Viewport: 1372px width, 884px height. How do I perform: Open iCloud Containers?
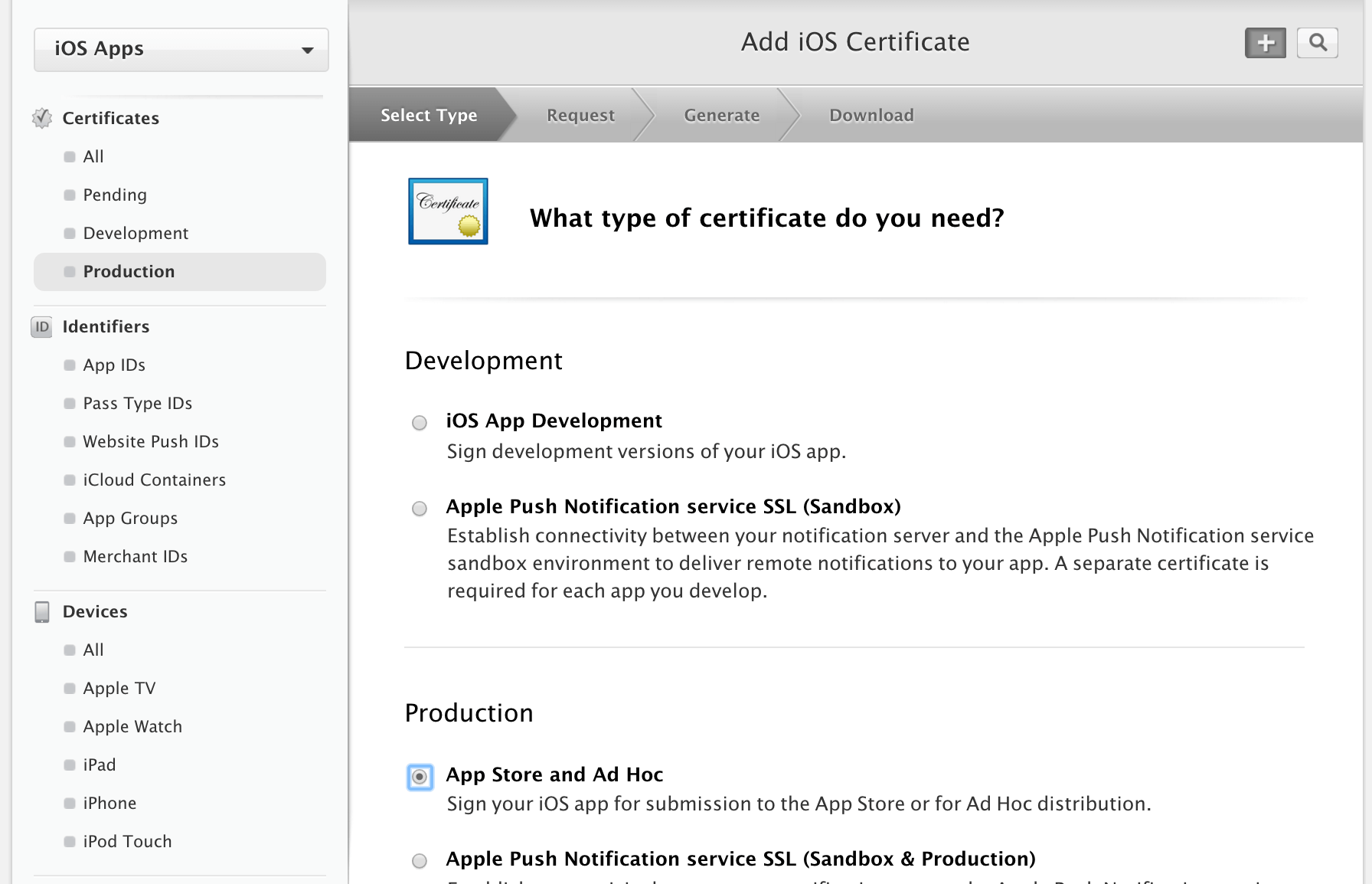point(155,480)
